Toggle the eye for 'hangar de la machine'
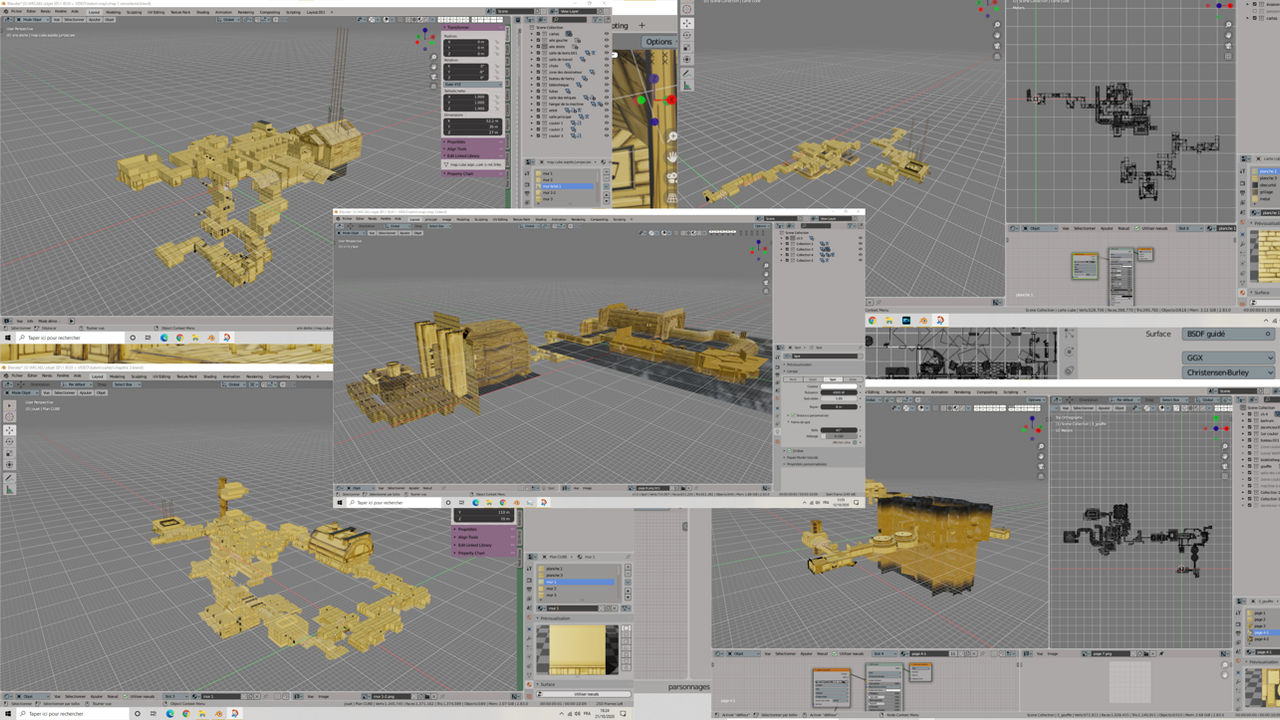 coord(606,103)
